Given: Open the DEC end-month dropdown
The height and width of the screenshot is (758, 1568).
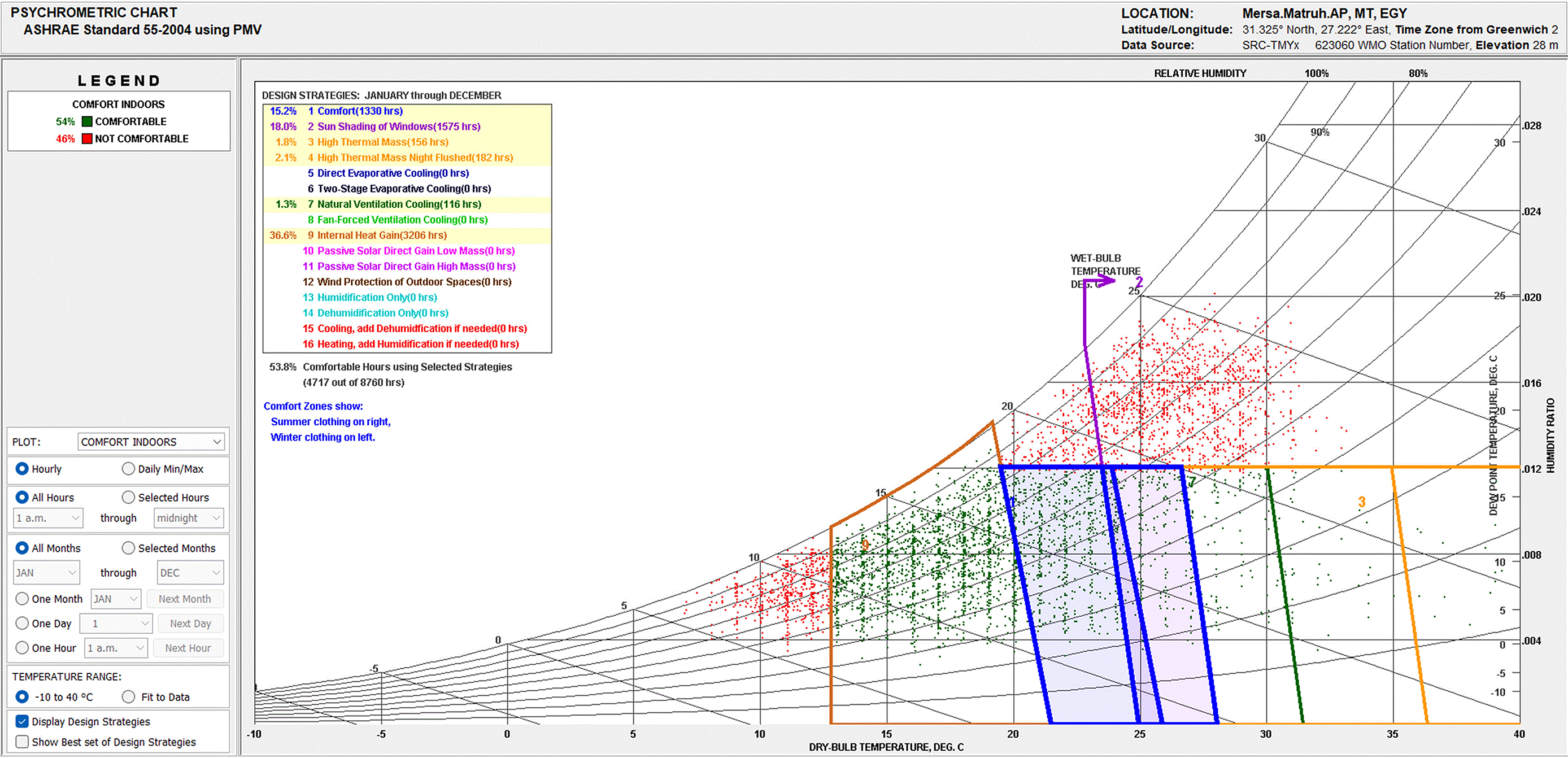Looking at the screenshot, I should pos(190,573).
